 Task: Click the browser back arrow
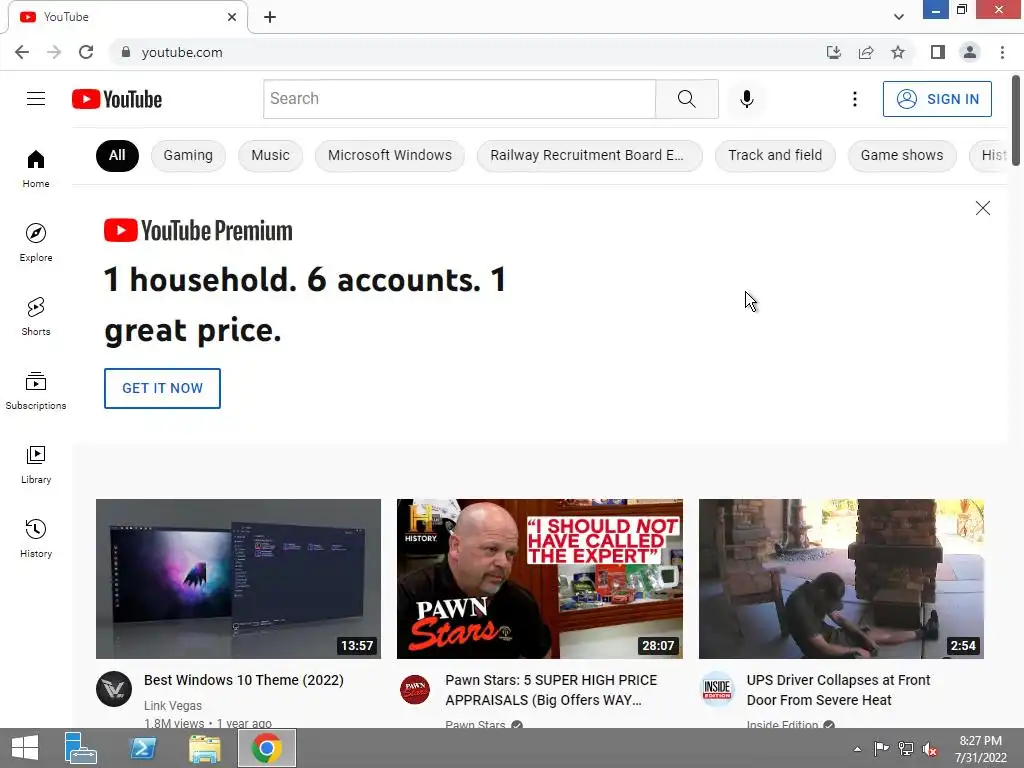pos(22,52)
